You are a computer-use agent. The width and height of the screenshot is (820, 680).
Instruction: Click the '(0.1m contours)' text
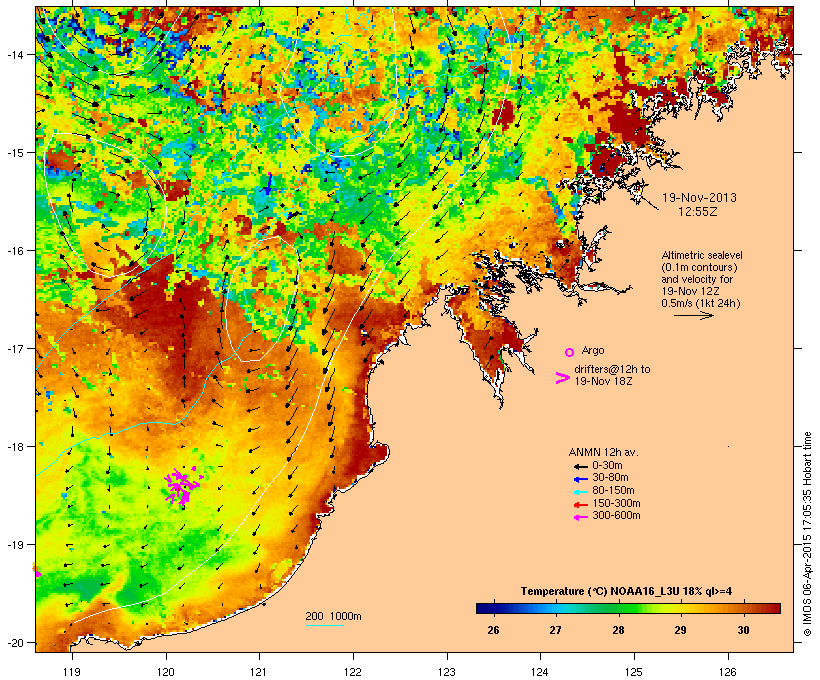699,267
